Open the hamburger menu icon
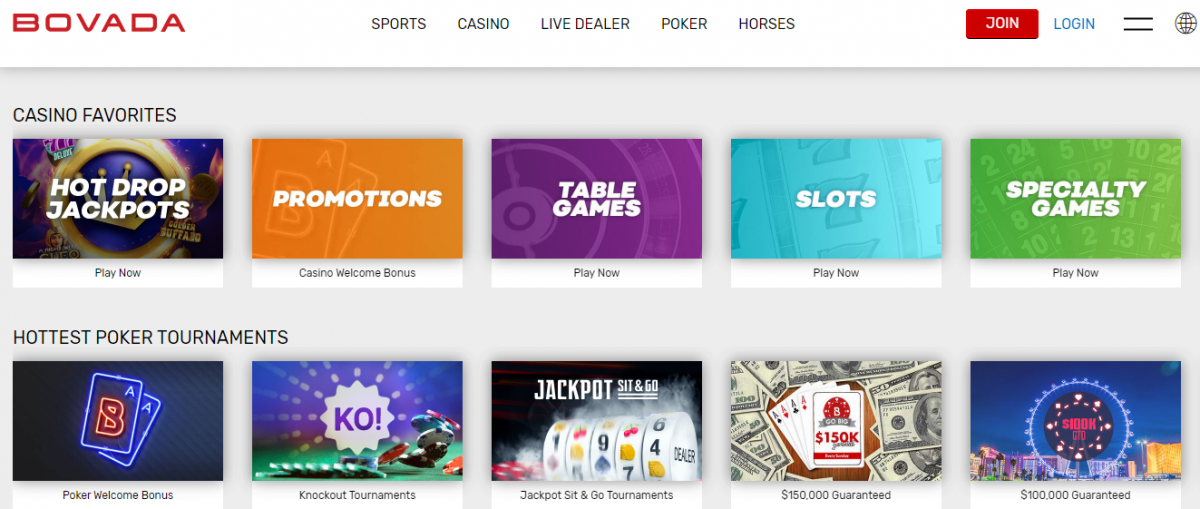The image size is (1200, 509). [x=1138, y=24]
